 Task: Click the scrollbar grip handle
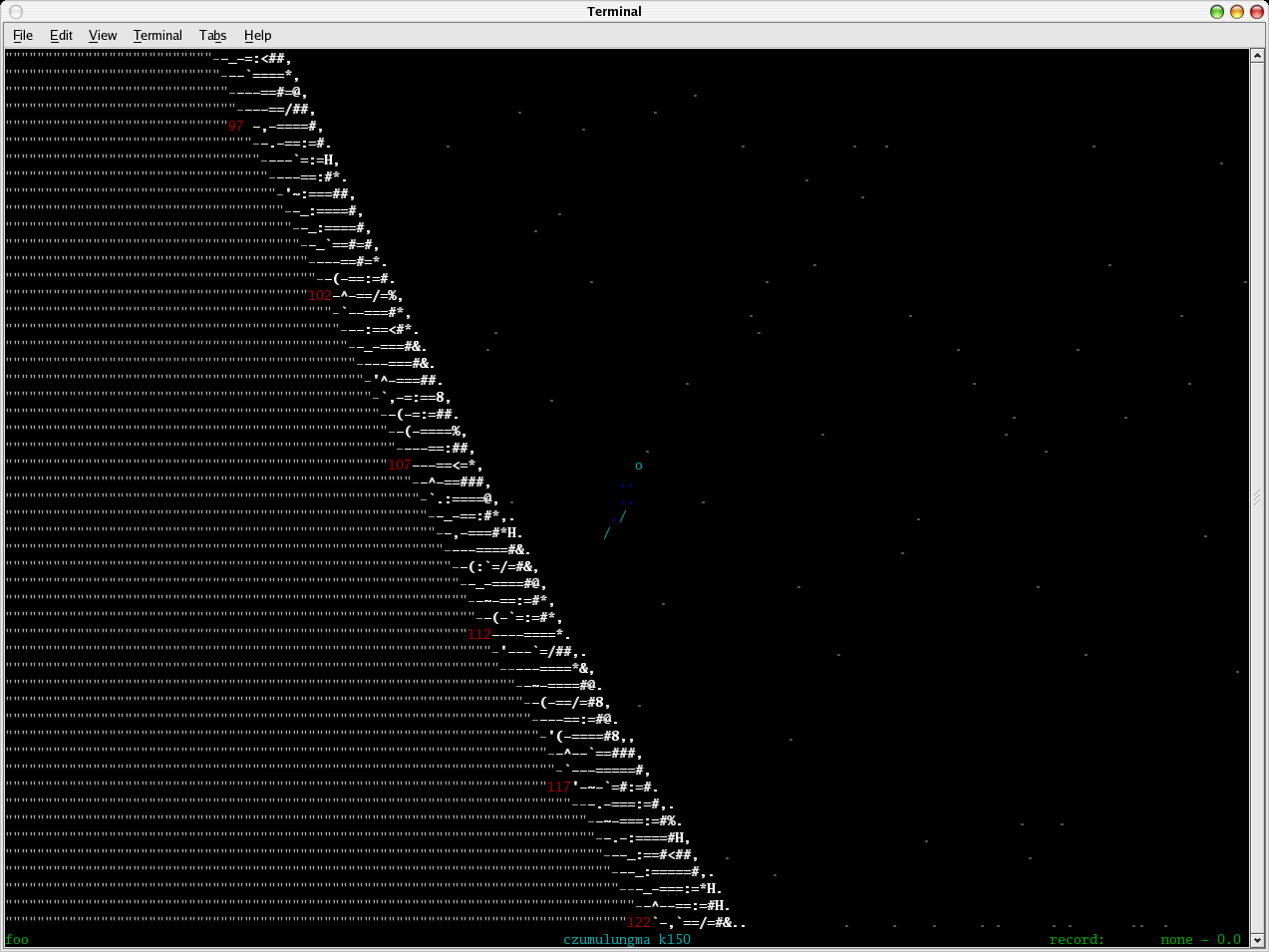(x=1257, y=497)
